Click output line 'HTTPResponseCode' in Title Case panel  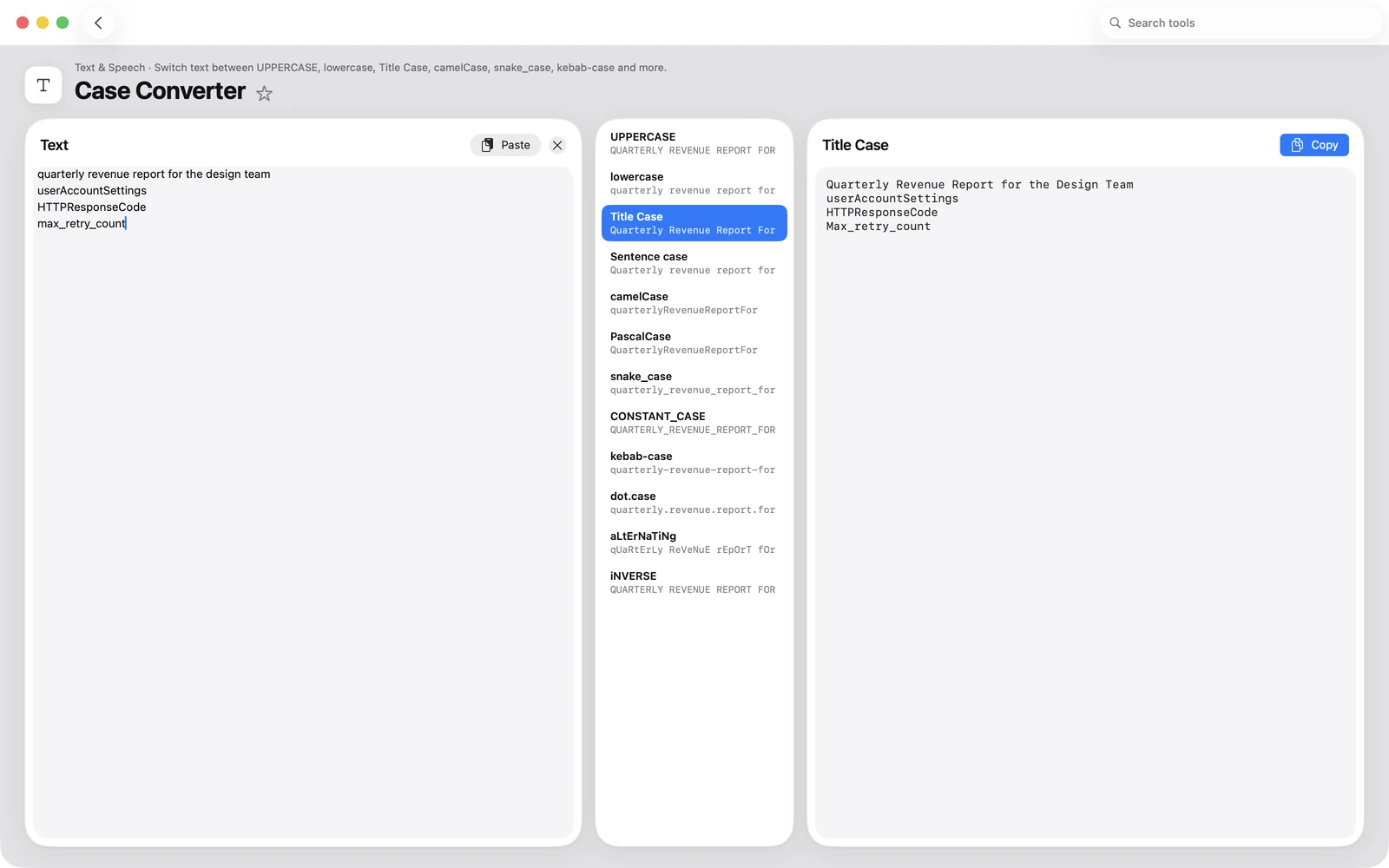click(x=881, y=213)
